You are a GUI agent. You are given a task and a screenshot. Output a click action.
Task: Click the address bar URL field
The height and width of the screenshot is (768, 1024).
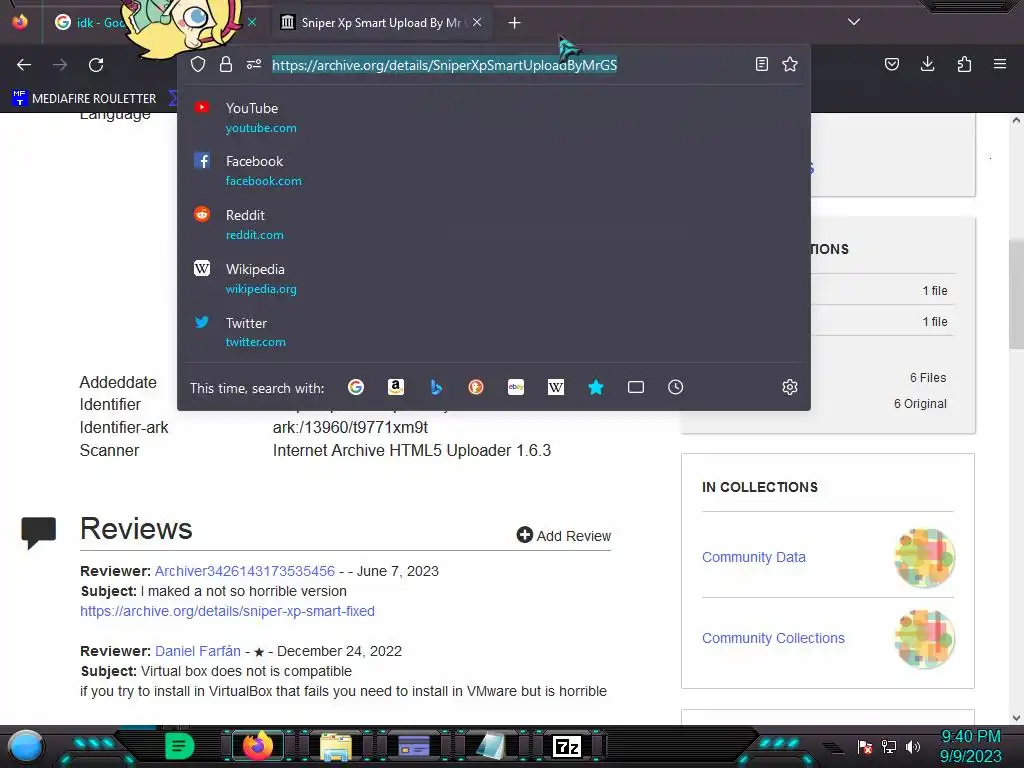[445, 65]
